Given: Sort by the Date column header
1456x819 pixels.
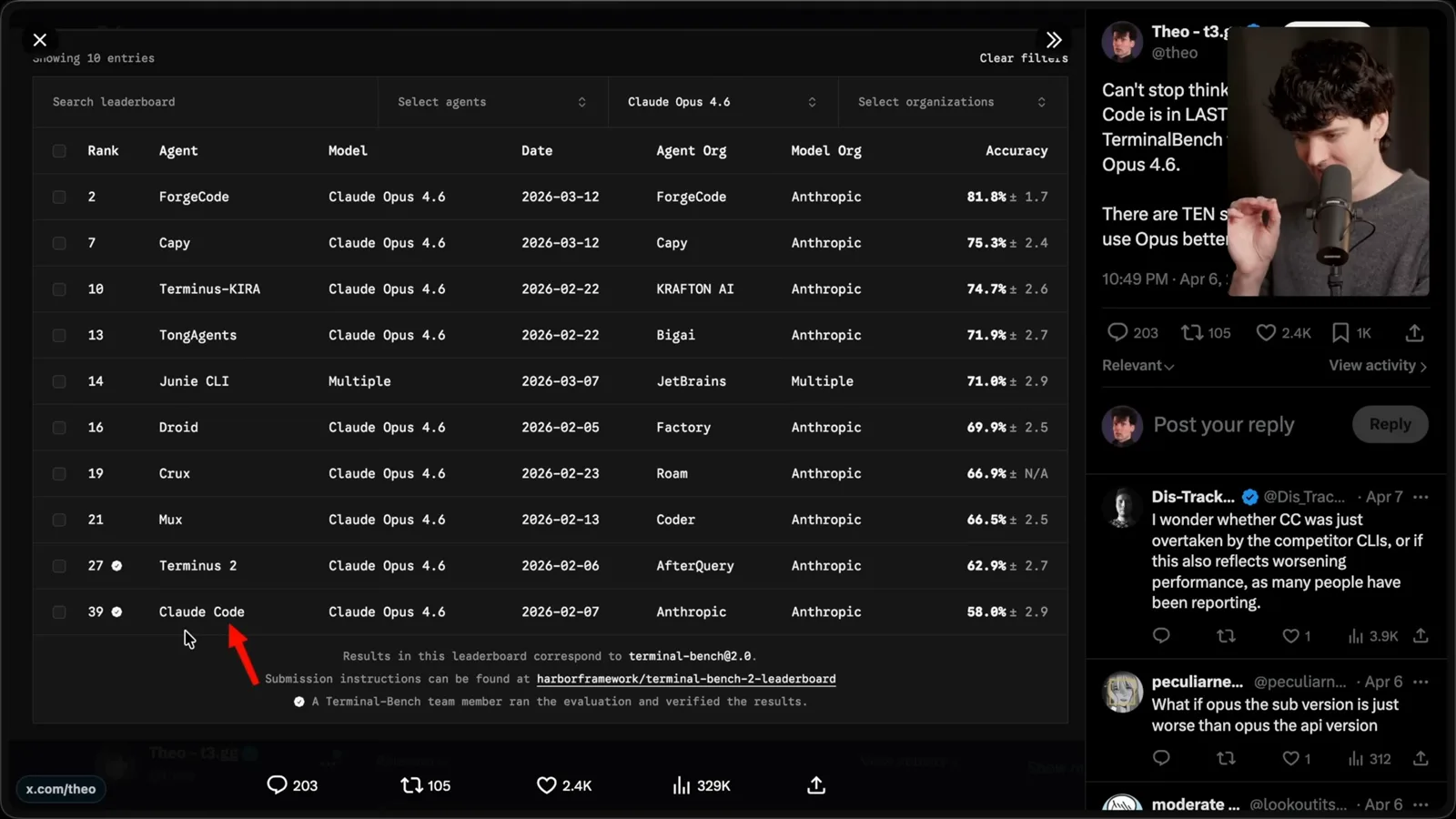Looking at the screenshot, I should (x=537, y=151).
